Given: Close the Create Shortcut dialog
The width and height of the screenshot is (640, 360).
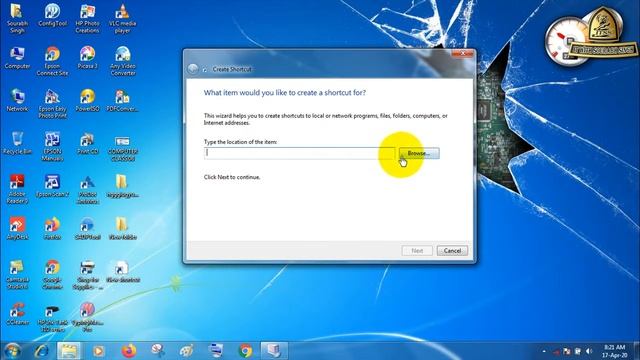Looking at the screenshot, I should click(462, 53).
